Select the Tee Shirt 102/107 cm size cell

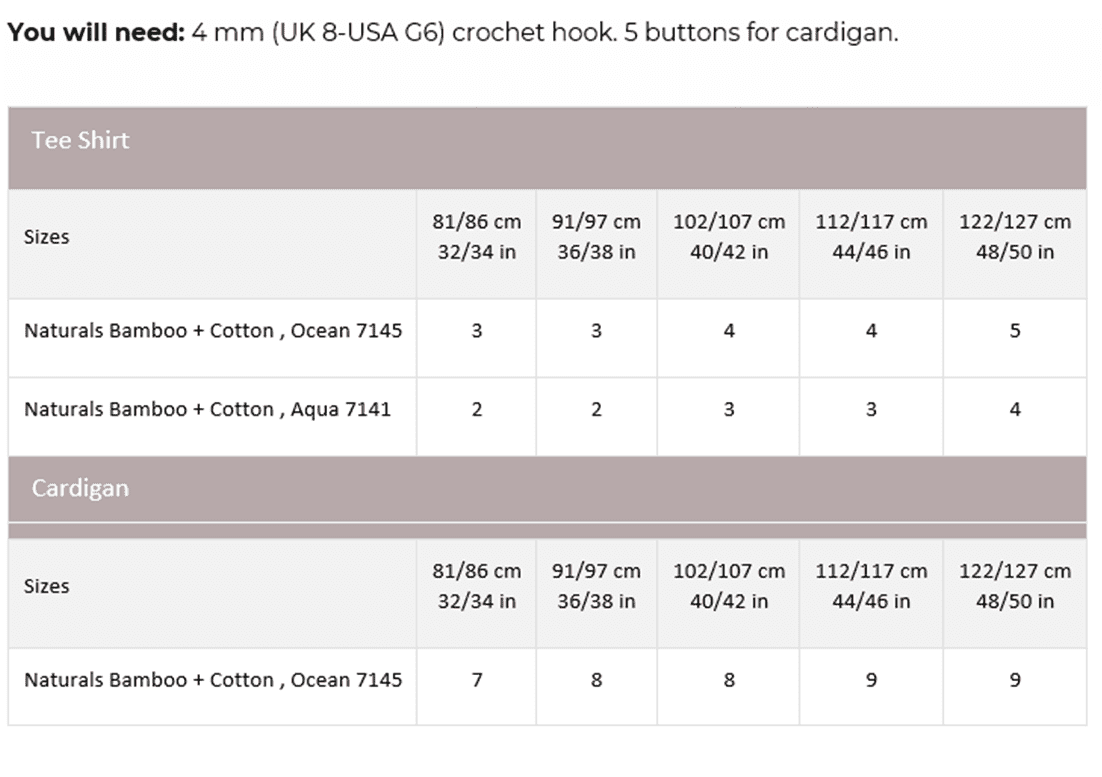[728, 237]
